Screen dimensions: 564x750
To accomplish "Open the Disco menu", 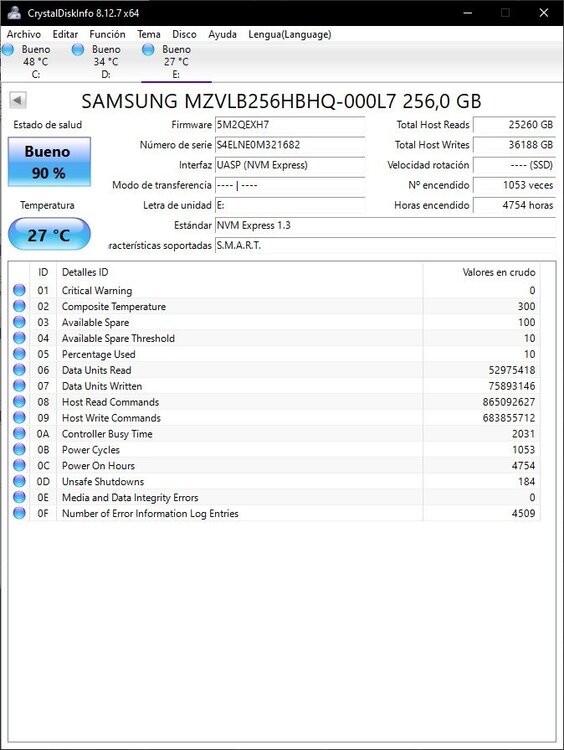I will tap(184, 34).
